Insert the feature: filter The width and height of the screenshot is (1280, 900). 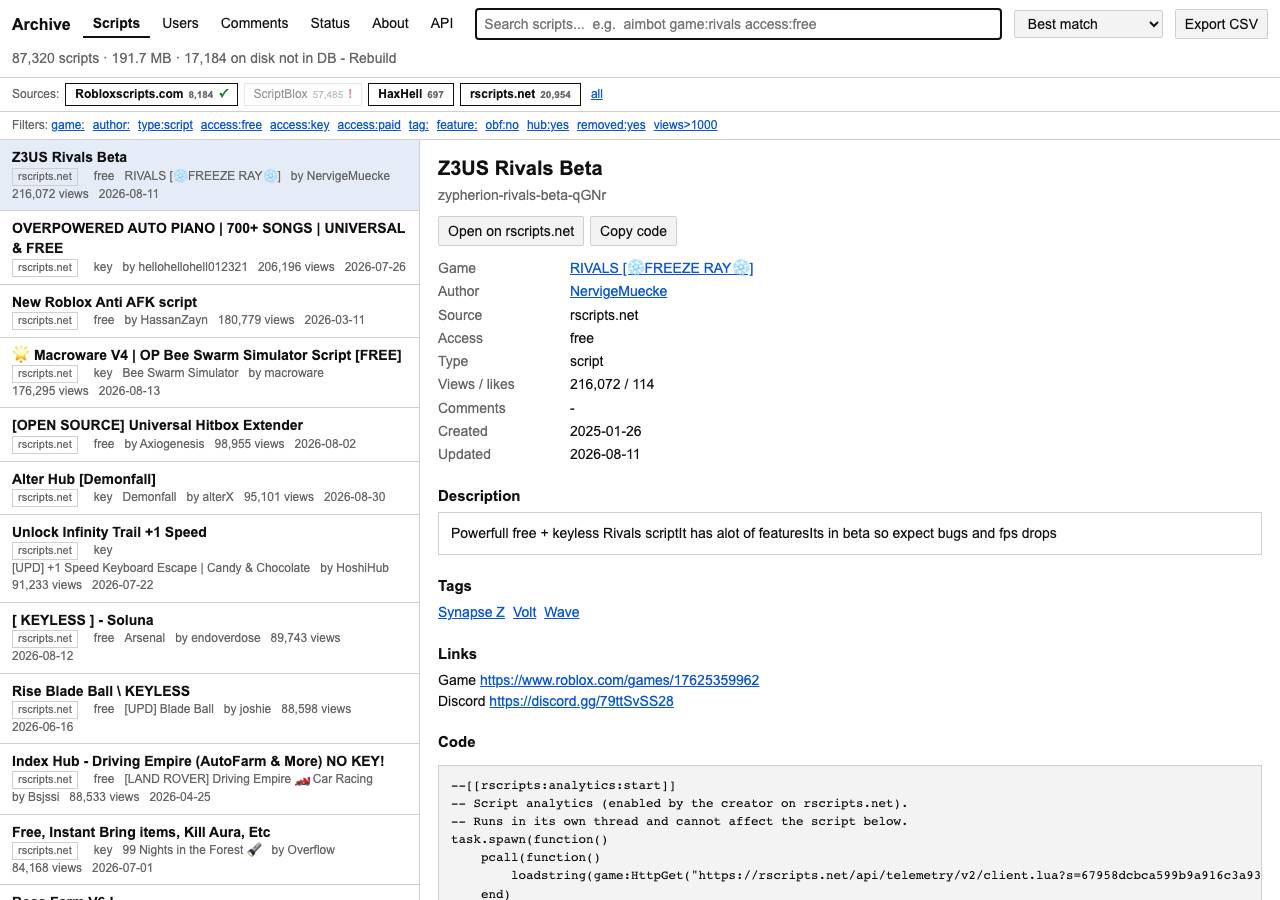click(457, 125)
